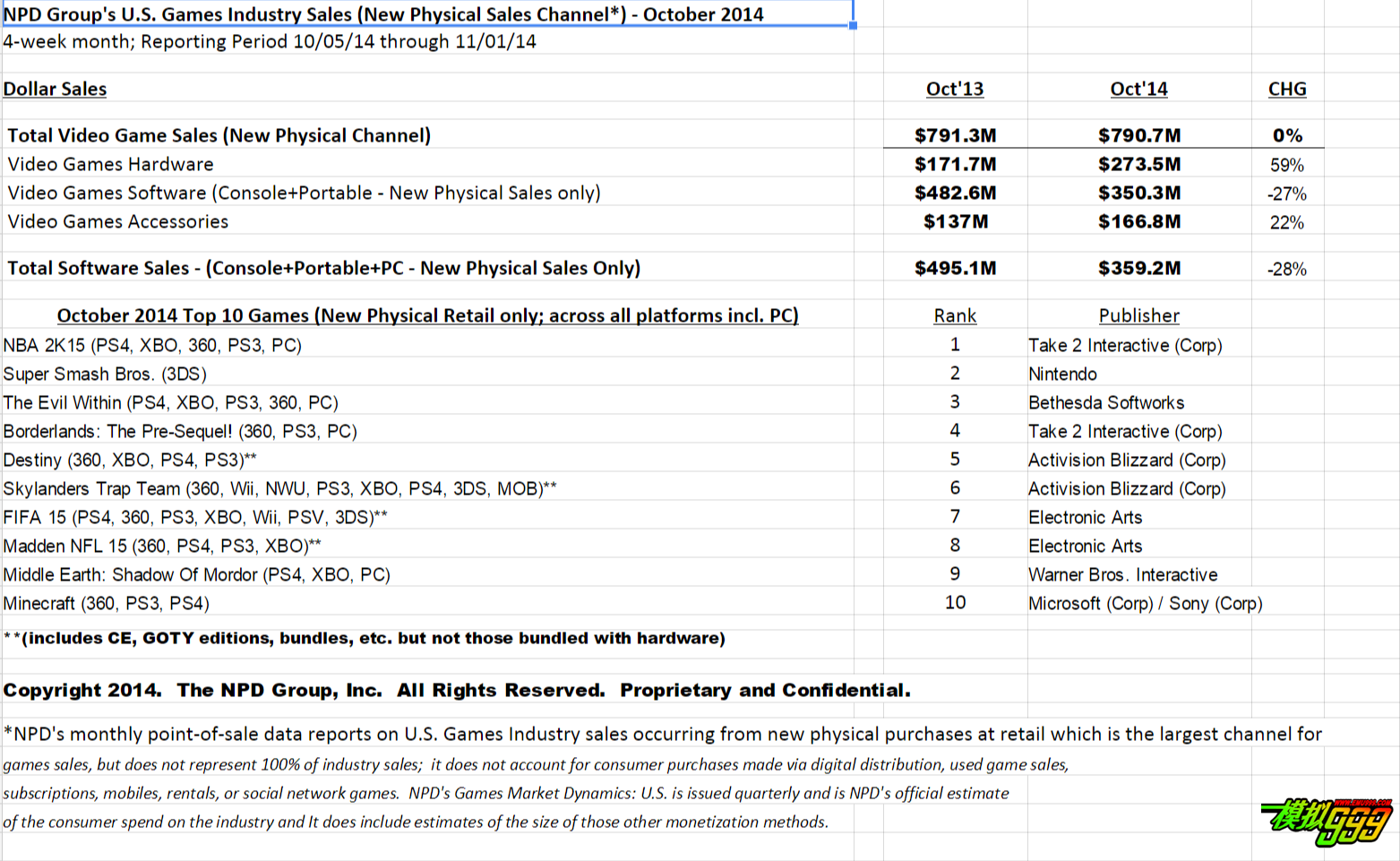Select the Video Games Hardware row label
This screenshot has width=1400, height=861.
coord(110,164)
